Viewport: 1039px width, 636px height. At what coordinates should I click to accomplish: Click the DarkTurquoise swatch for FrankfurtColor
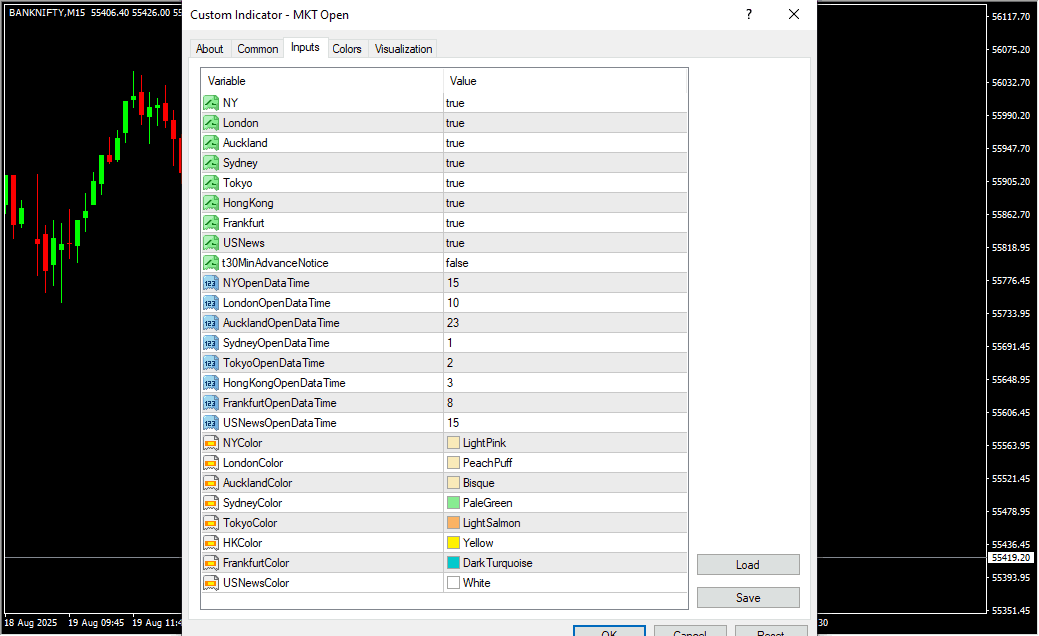point(454,563)
